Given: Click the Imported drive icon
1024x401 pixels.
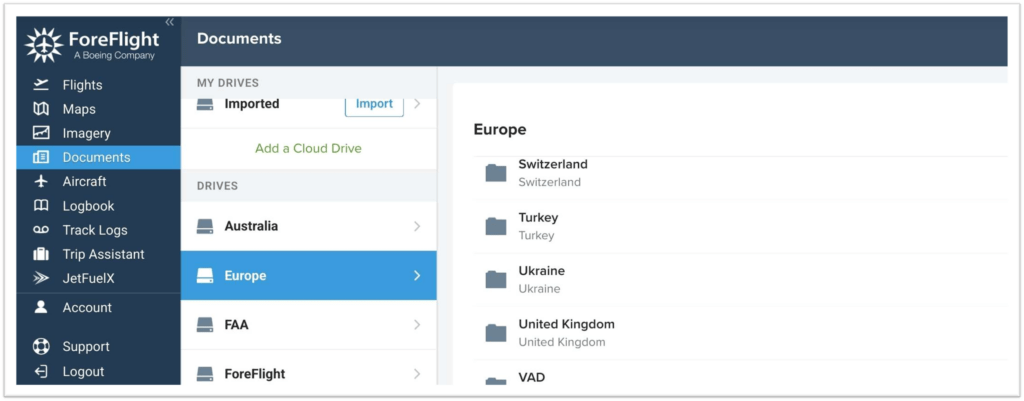Looking at the screenshot, I should click(205, 104).
